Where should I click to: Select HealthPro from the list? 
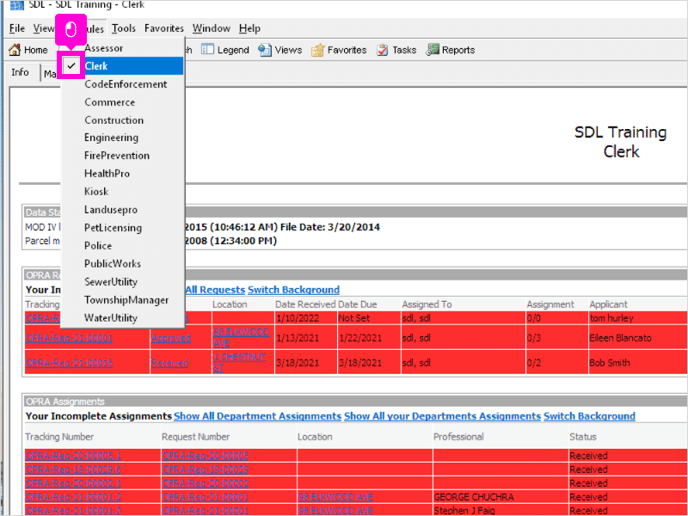click(122, 174)
